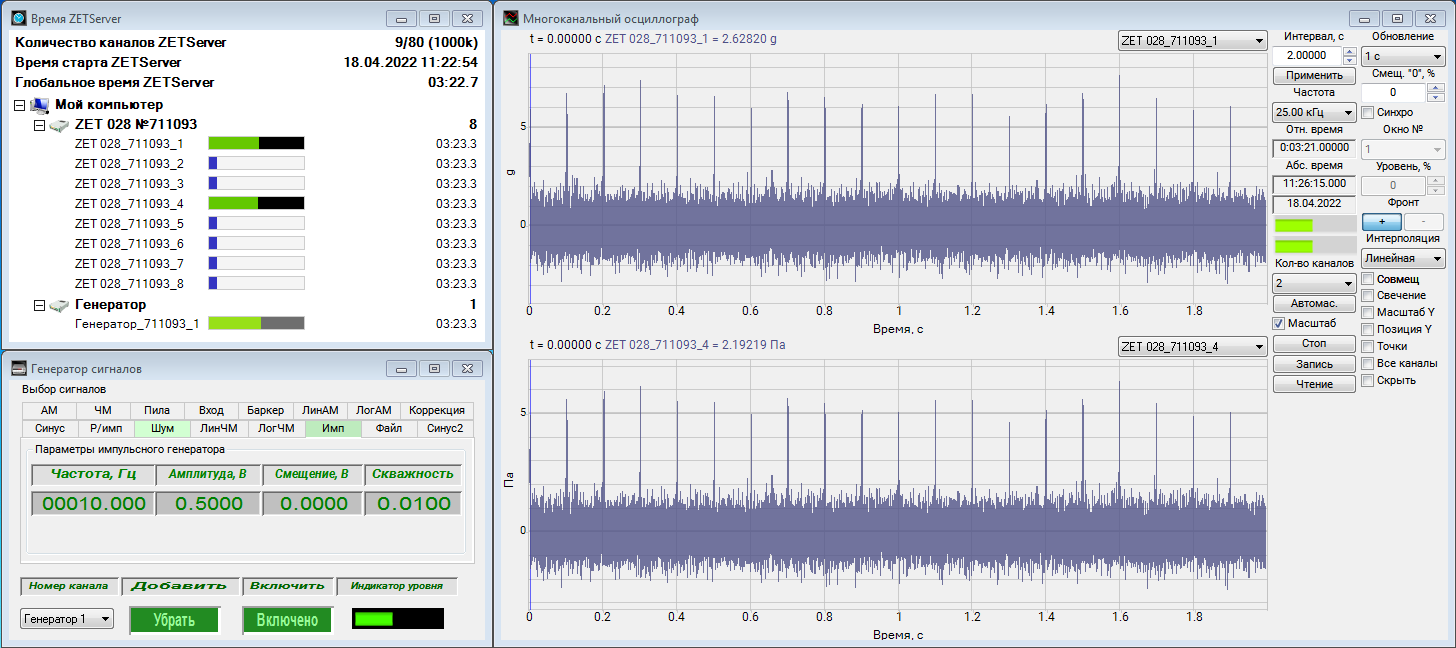Uncheck the Масштаб checkbox next to Стоп
1456x648 pixels.
(x=1278, y=323)
